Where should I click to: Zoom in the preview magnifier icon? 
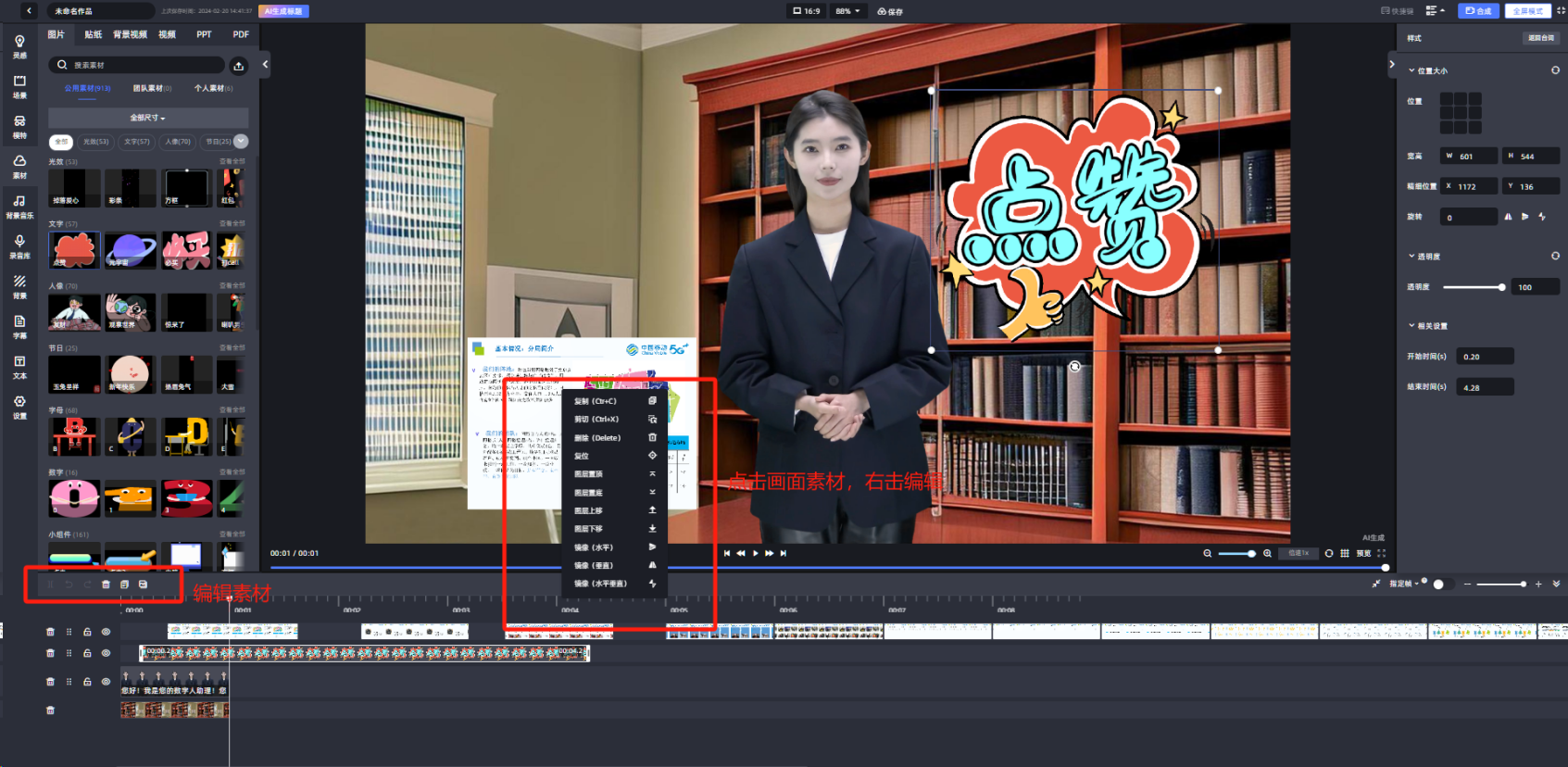[1267, 553]
